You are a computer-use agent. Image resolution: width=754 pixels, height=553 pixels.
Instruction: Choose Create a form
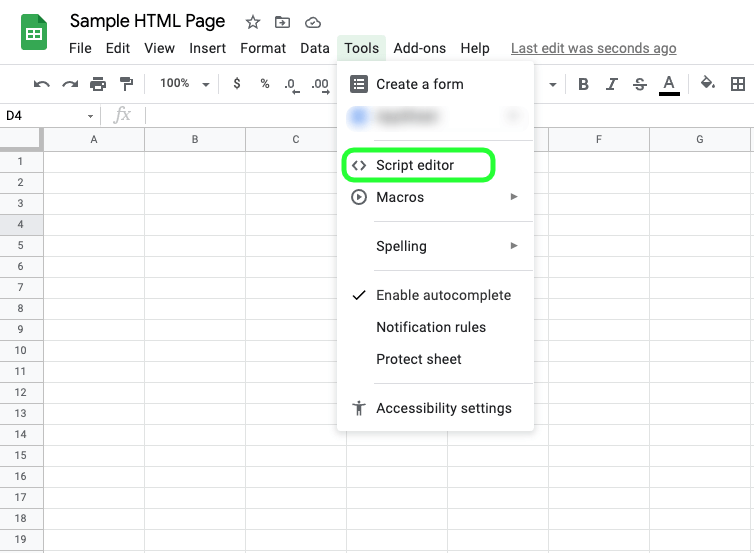(x=435, y=84)
